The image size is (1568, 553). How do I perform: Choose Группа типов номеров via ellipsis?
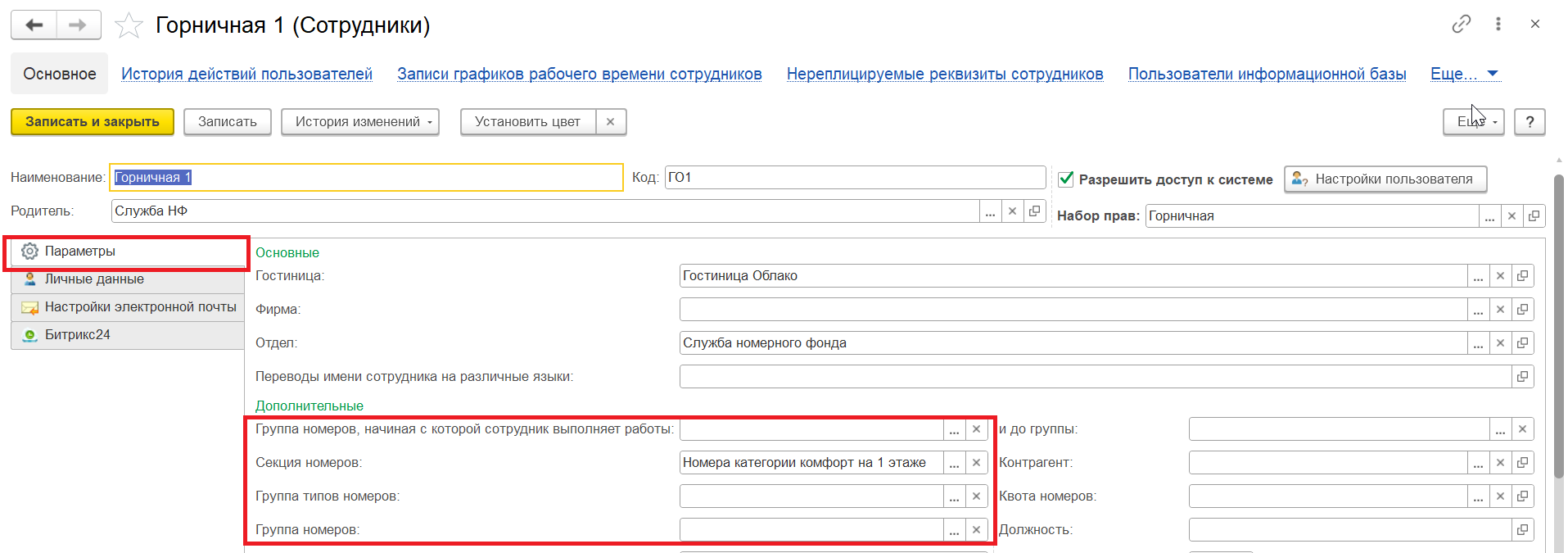coord(954,496)
